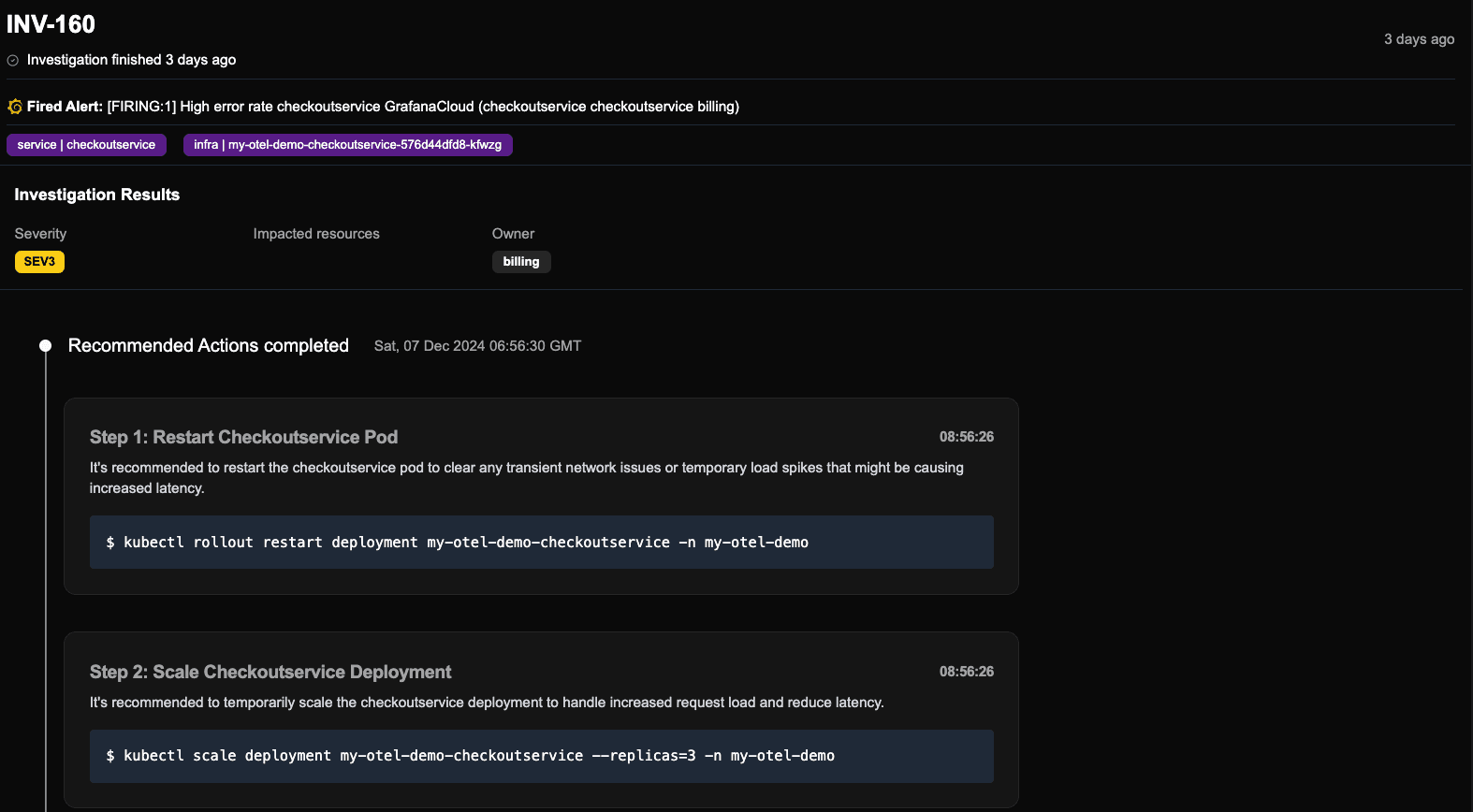
Task: Click the Impacted resources label
Action: click(316, 234)
